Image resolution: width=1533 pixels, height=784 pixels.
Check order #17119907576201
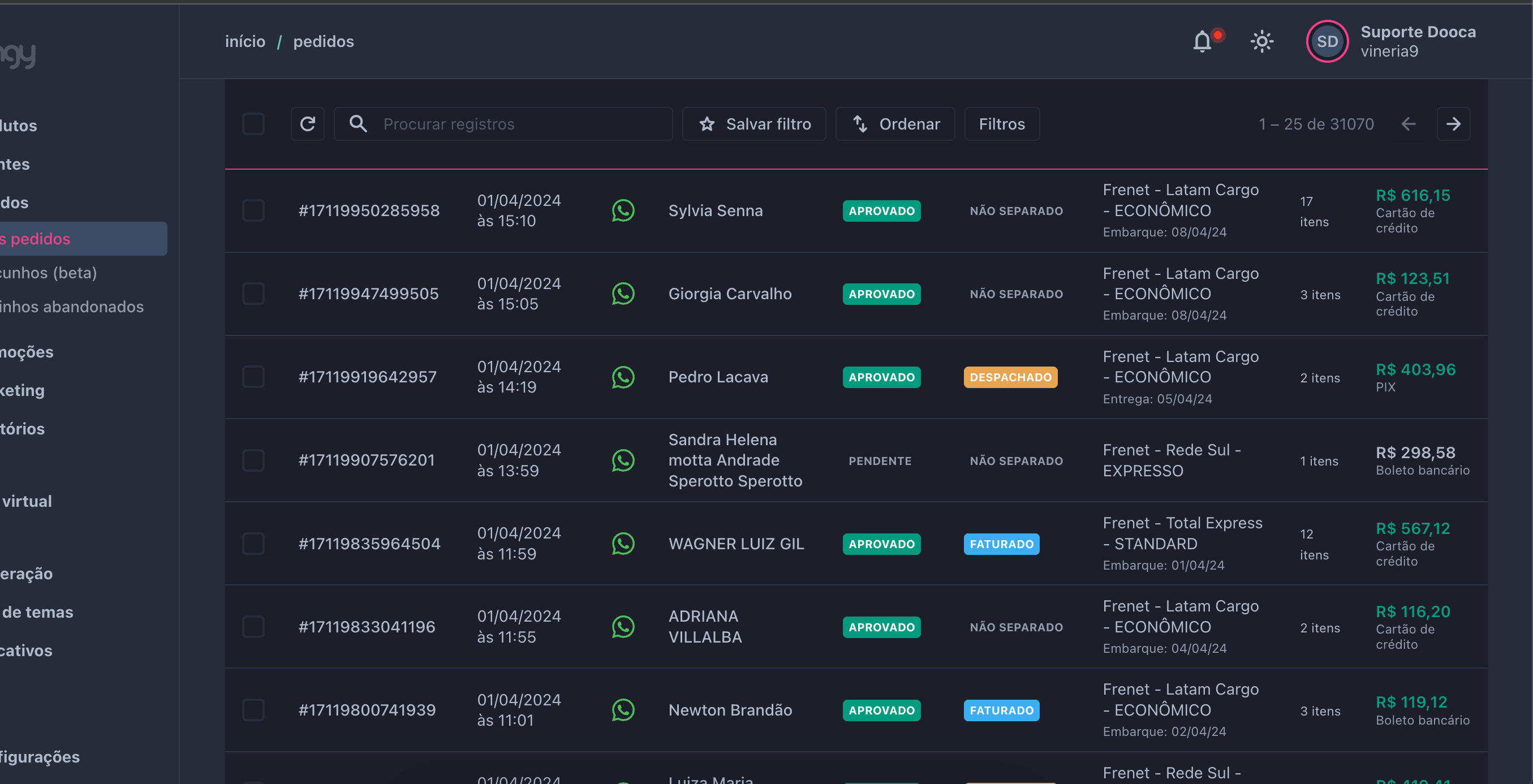tap(253, 460)
